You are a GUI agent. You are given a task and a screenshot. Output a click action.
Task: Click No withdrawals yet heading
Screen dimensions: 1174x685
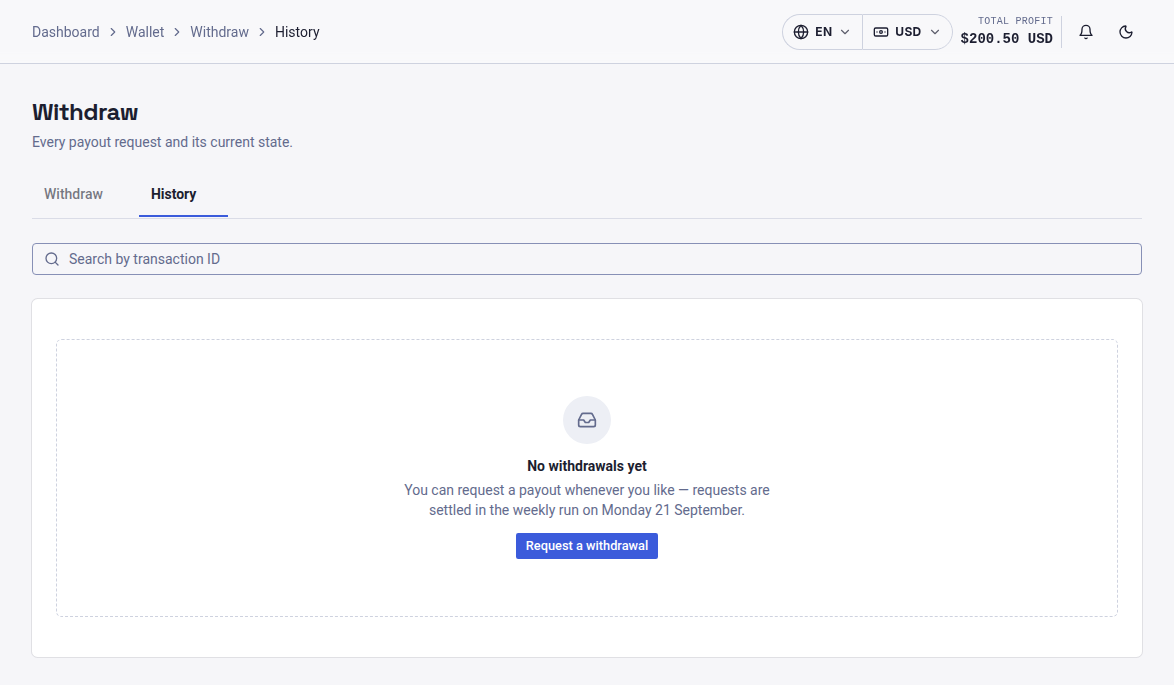click(x=587, y=466)
